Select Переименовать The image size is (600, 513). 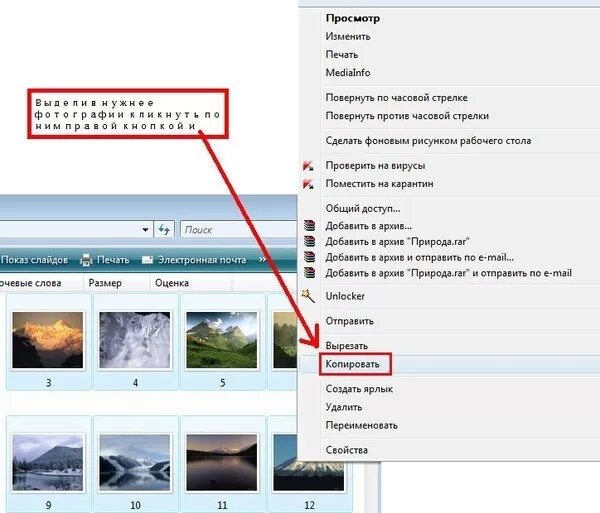[x=362, y=425]
